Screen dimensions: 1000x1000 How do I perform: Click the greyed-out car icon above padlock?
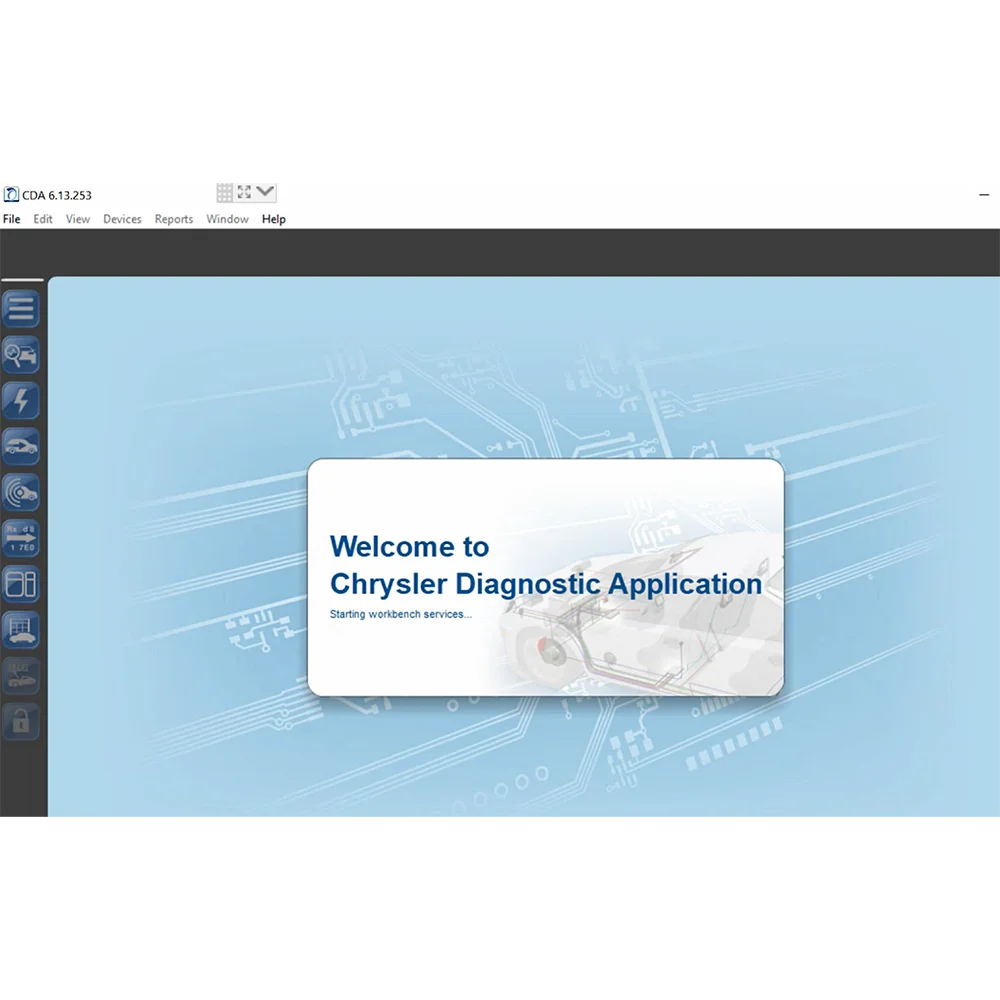(x=21, y=675)
